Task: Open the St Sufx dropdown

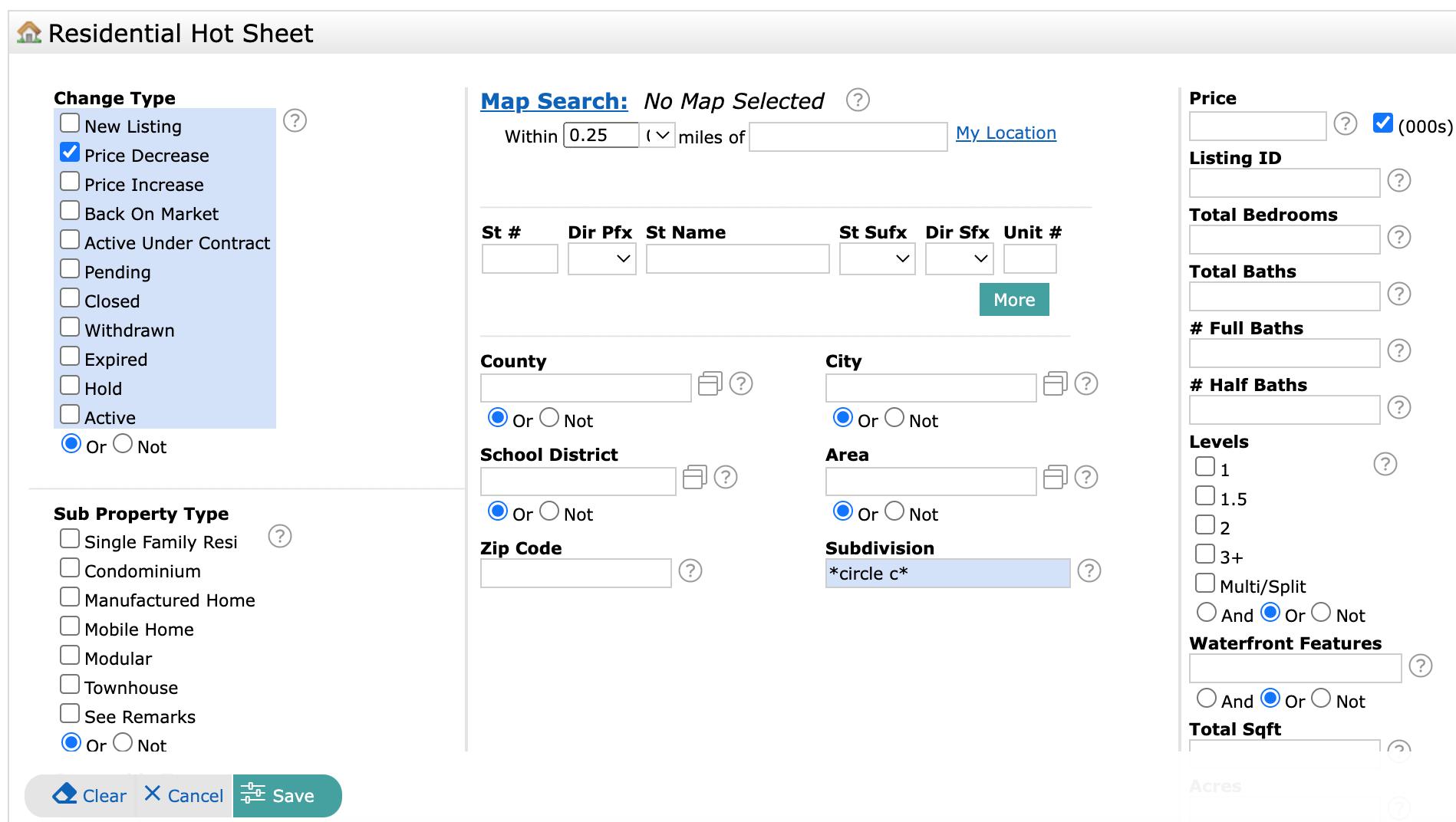Action: click(877, 259)
